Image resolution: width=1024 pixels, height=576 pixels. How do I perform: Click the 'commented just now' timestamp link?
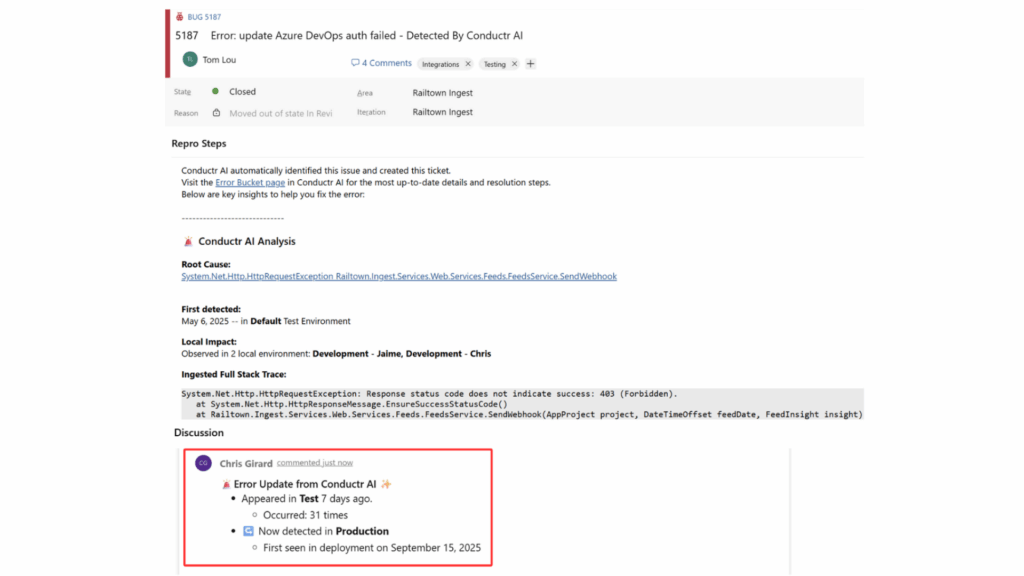[x=314, y=463]
